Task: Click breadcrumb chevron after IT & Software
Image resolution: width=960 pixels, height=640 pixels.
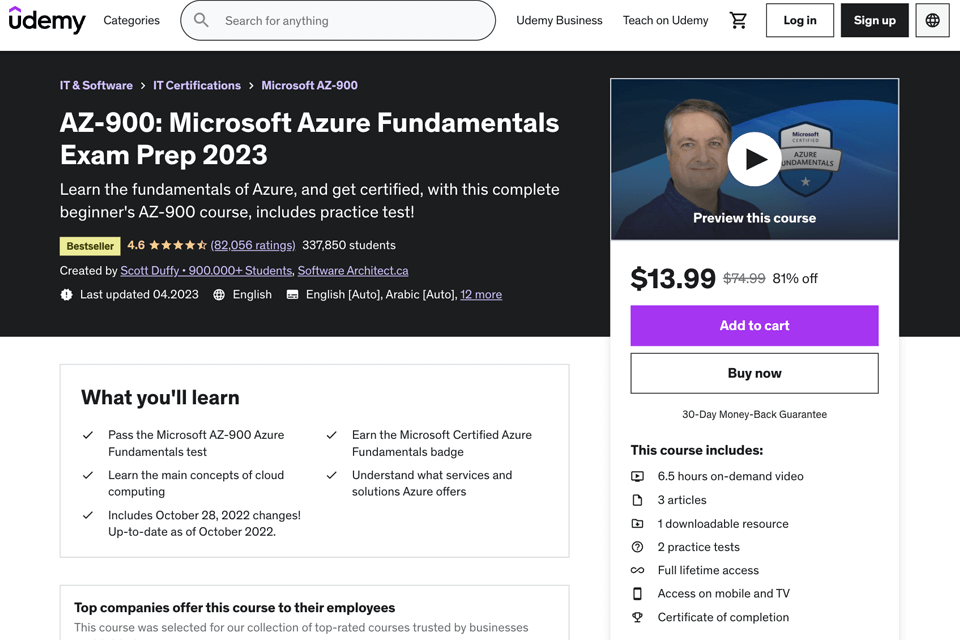Action: pos(143,86)
